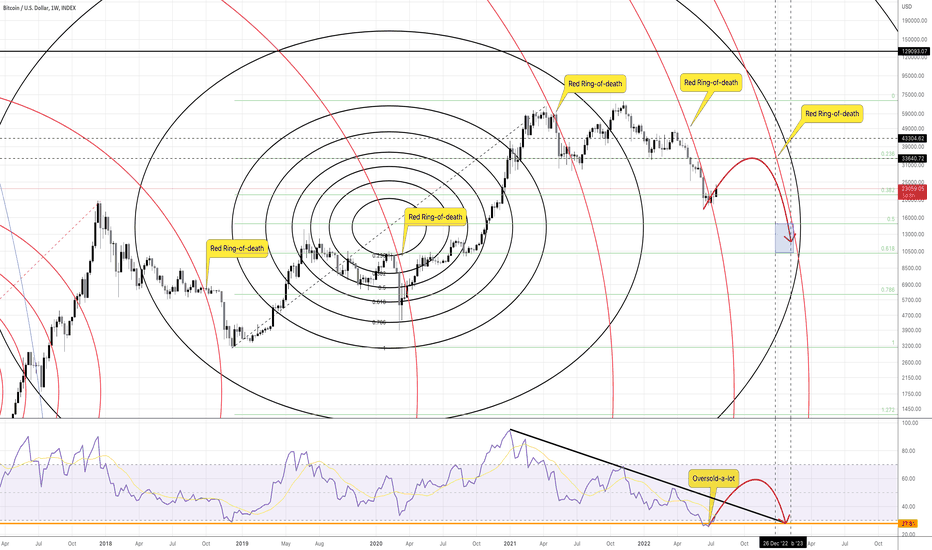Click the 2022 year label on the time axis
This screenshot has width=932, height=550.
pyautogui.click(x=644, y=543)
